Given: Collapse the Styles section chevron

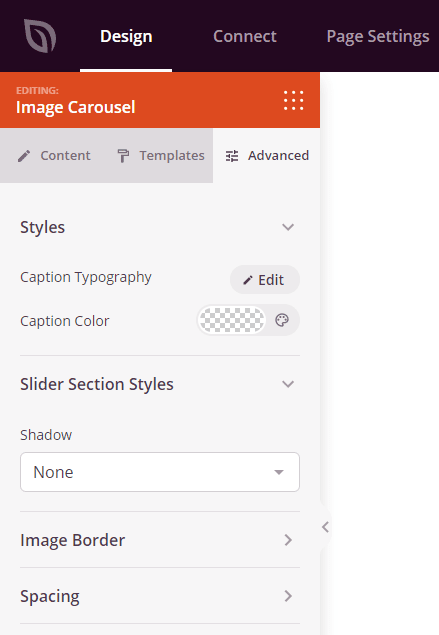Looking at the screenshot, I should pyautogui.click(x=288, y=227).
